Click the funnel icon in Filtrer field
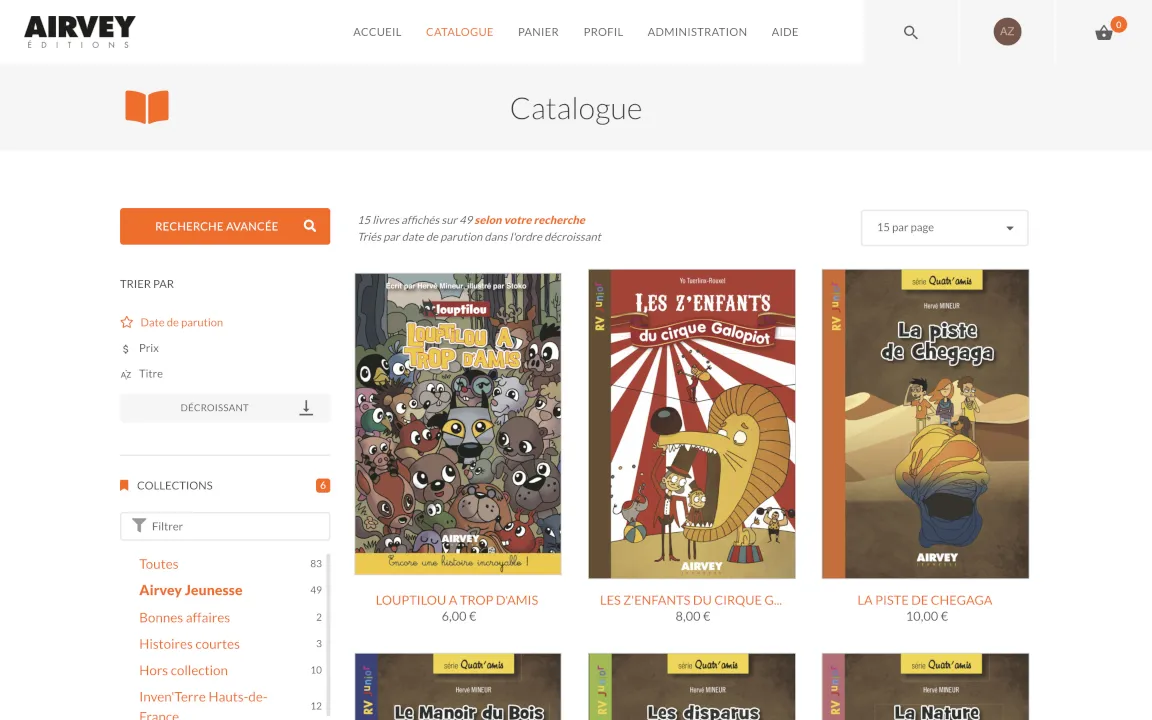The image size is (1152, 720). pyautogui.click(x=139, y=525)
